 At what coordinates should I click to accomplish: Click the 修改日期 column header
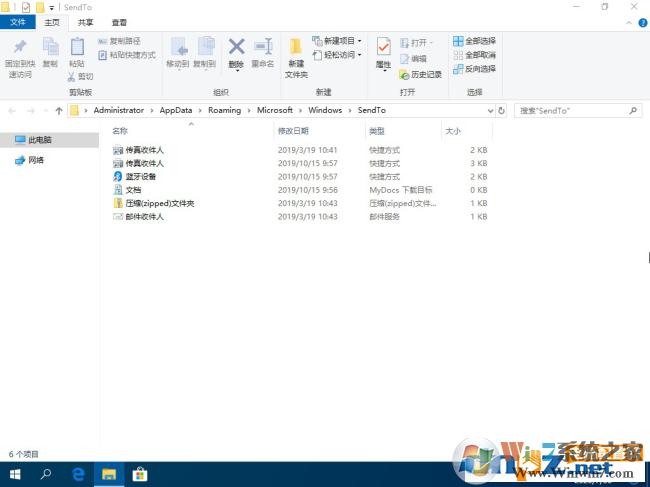point(292,131)
